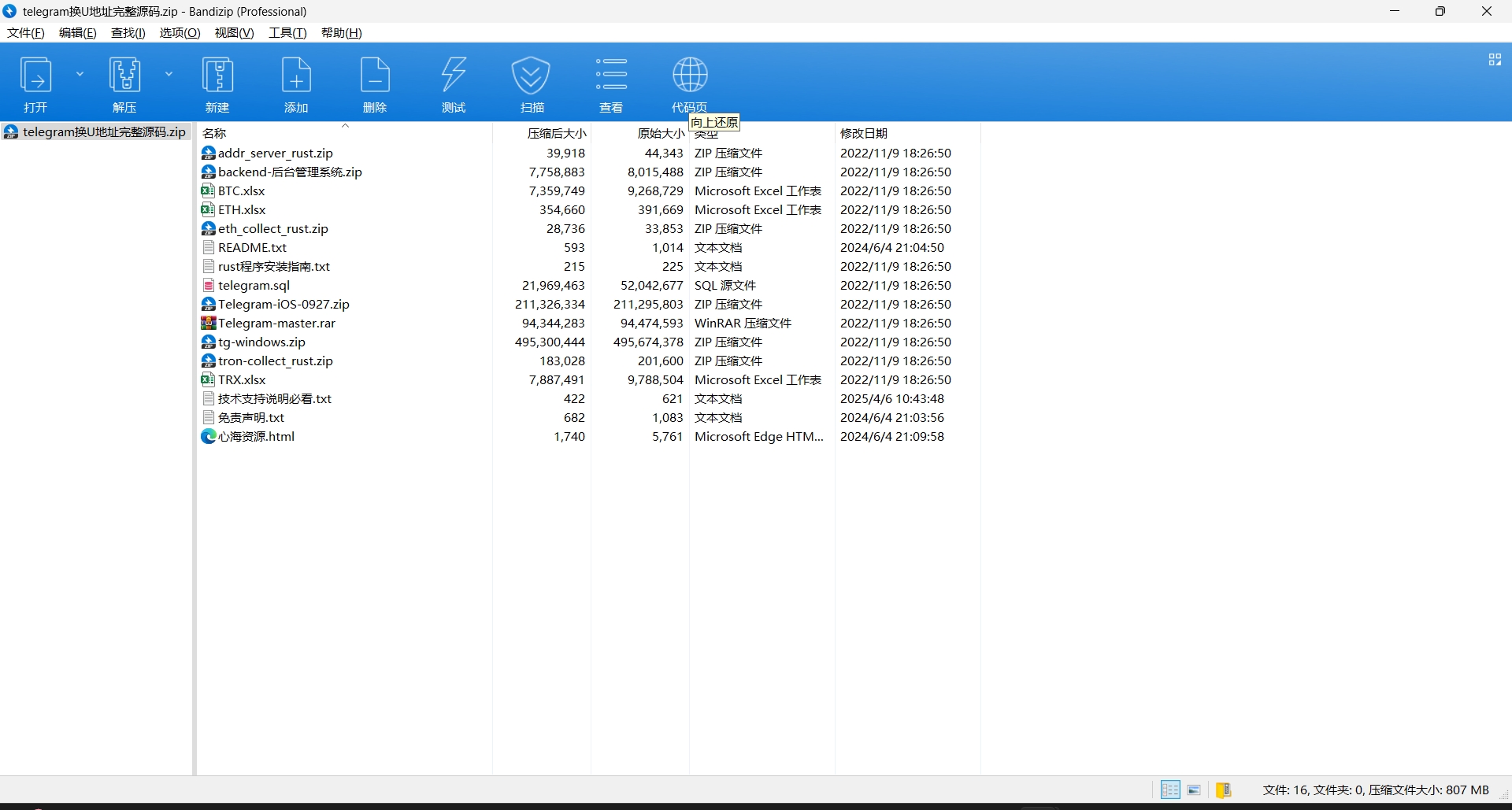
Task: Click the toolbar grid layout icon
Action: [1495, 60]
